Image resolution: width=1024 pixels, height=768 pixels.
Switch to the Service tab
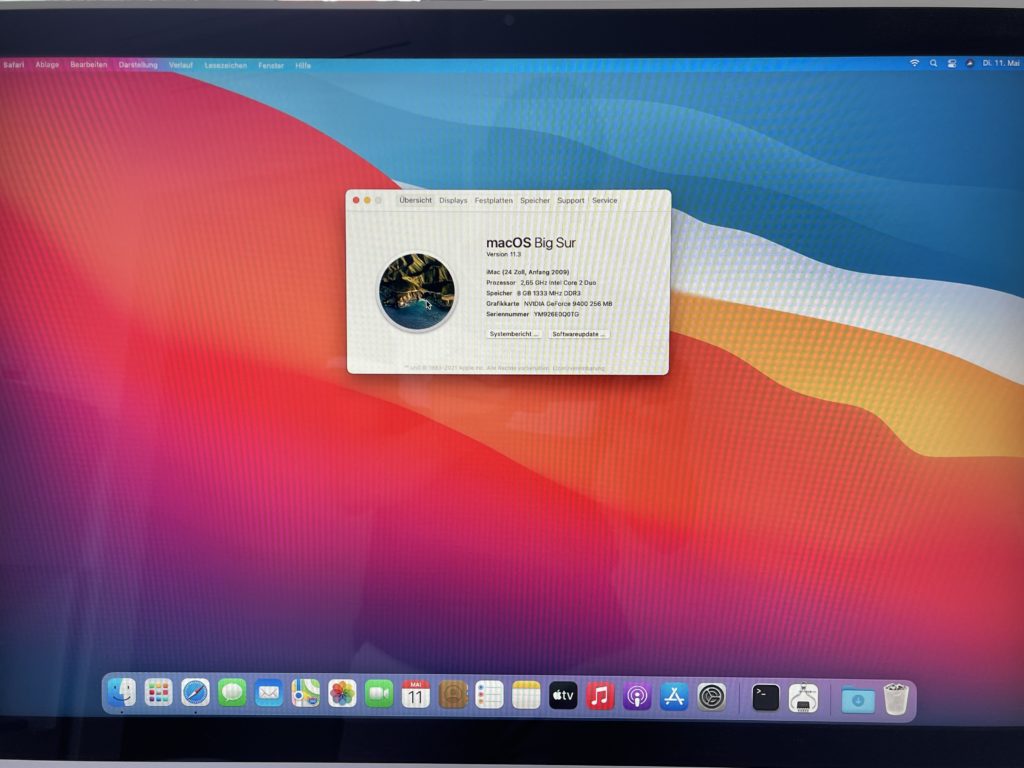pos(604,200)
